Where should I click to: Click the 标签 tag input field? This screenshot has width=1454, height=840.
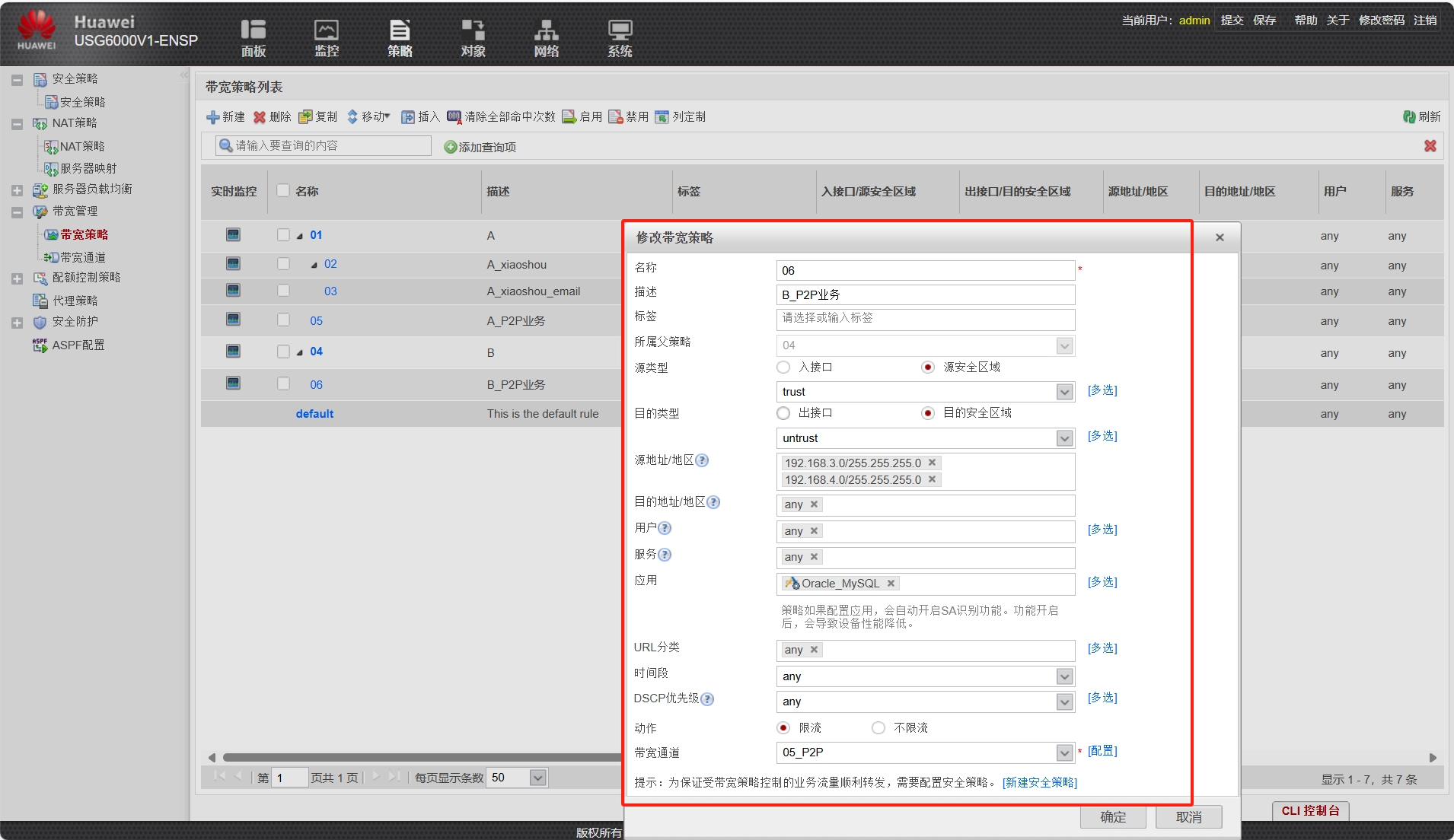pos(926,318)
